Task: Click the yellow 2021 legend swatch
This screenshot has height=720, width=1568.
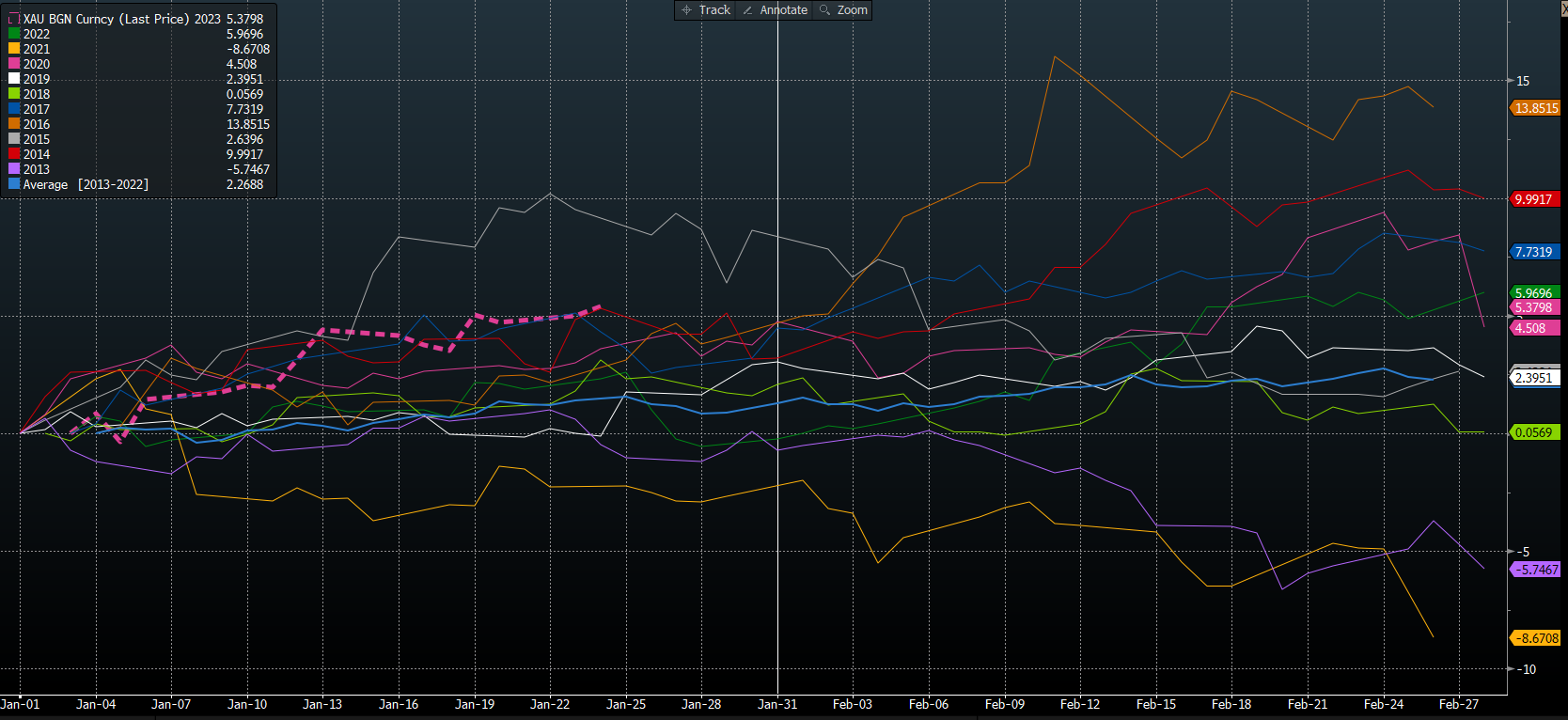Action: [x=14, y=49]
